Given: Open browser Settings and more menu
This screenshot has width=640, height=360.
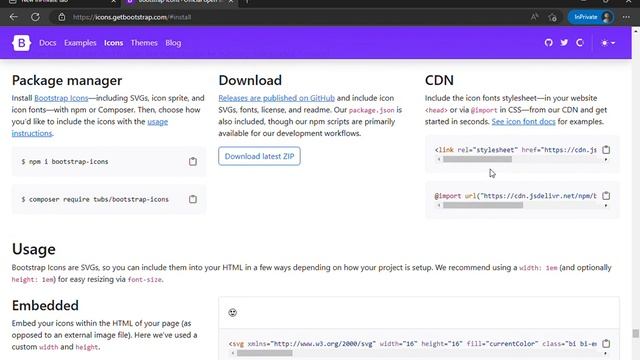Looking at the screenshot, I should 626,17.
